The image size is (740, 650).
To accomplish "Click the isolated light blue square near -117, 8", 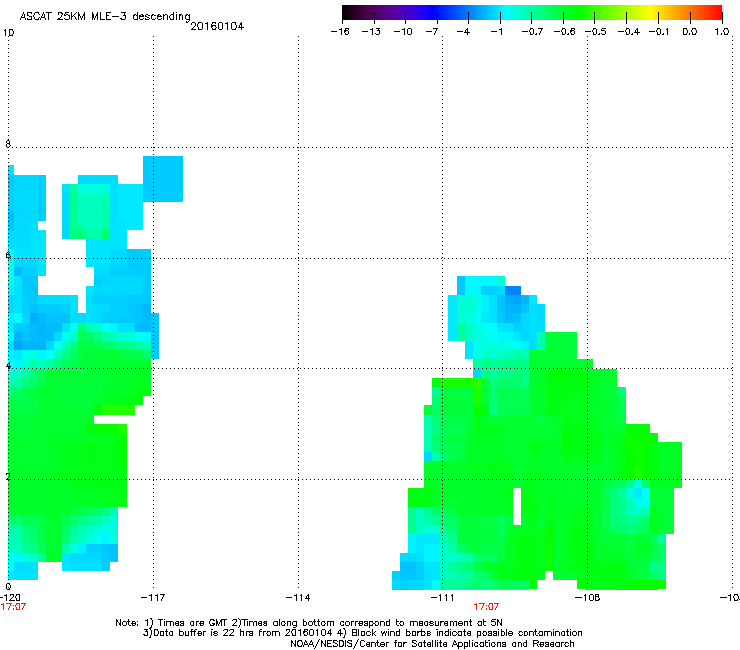I will 163,179.
